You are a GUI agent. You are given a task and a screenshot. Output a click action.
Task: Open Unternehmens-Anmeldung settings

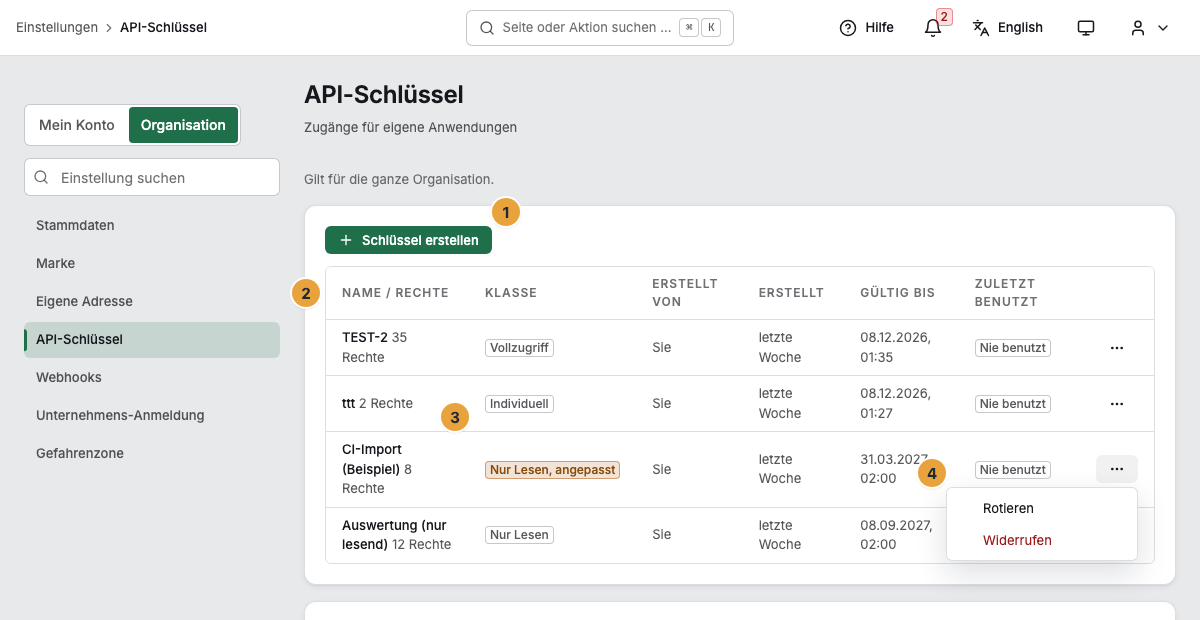pos(152,415)
